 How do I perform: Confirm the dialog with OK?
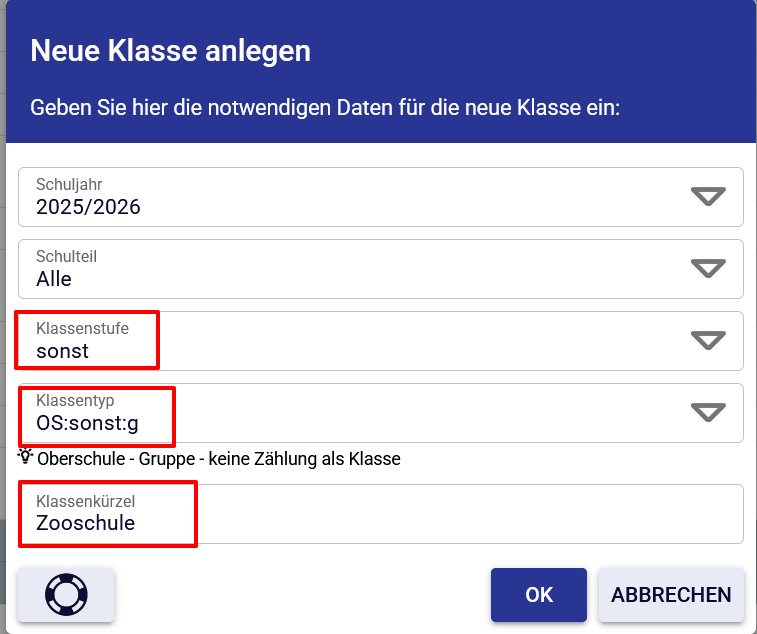point(538,595)
